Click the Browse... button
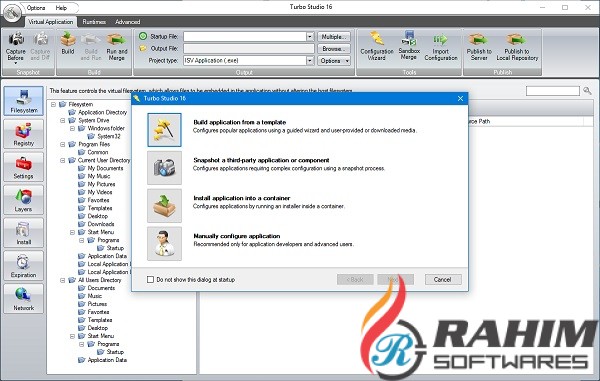600x381 pixels. point(334,49)
